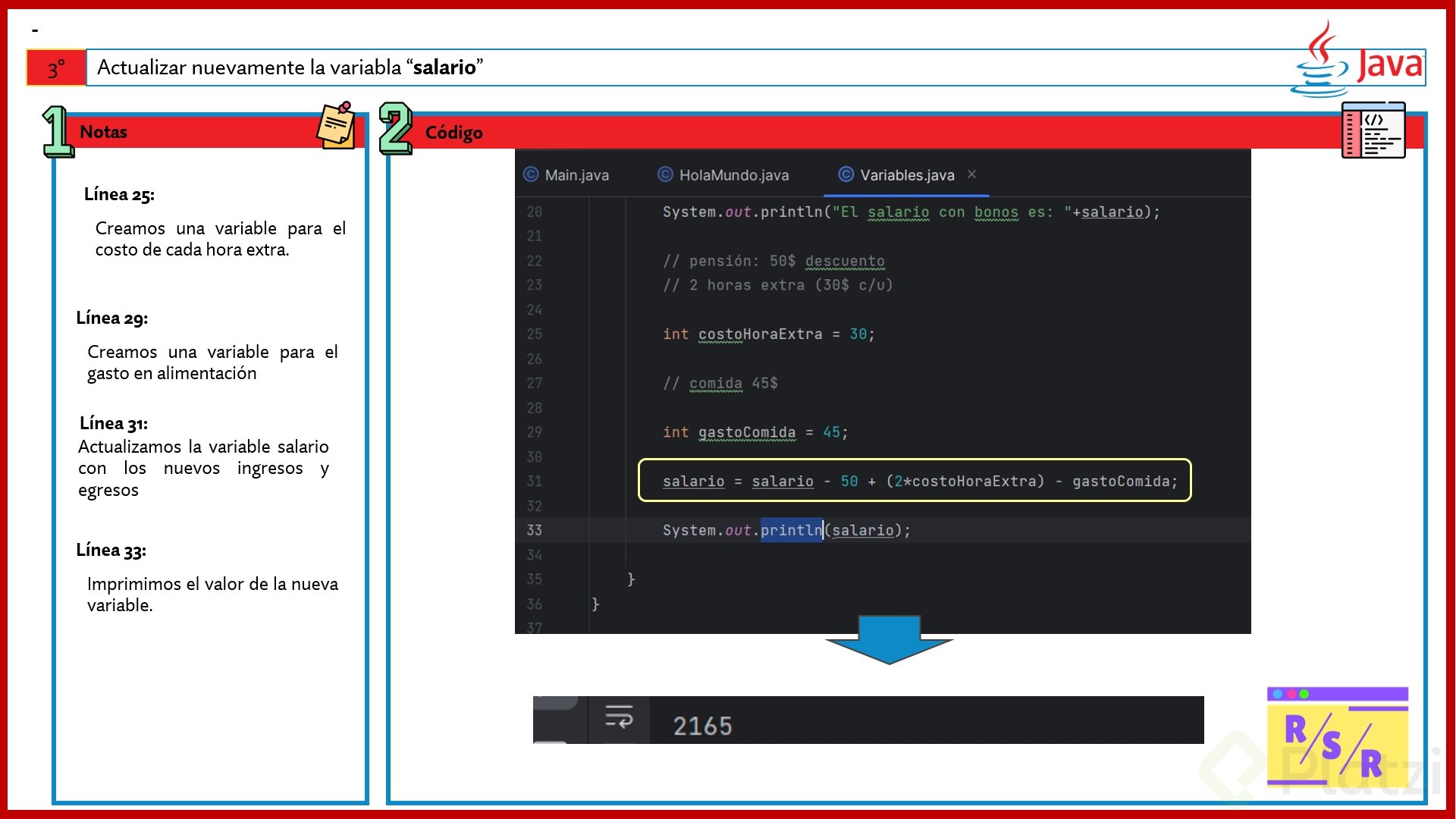Click the 2165 console output value
The height and width of the screenshot is (819, 1456).
pyautogui.click(x=702, y=726)
